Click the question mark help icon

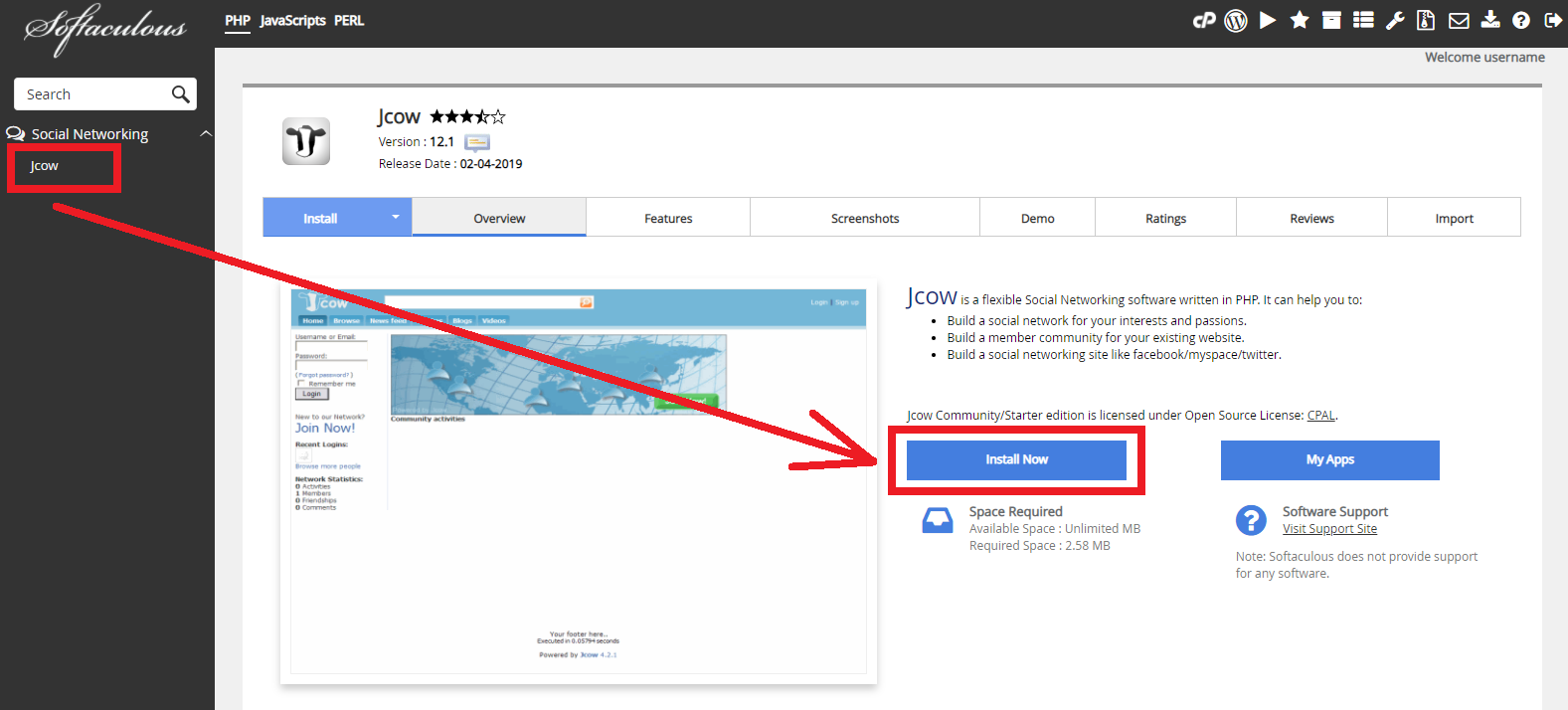pos(1521,20)
